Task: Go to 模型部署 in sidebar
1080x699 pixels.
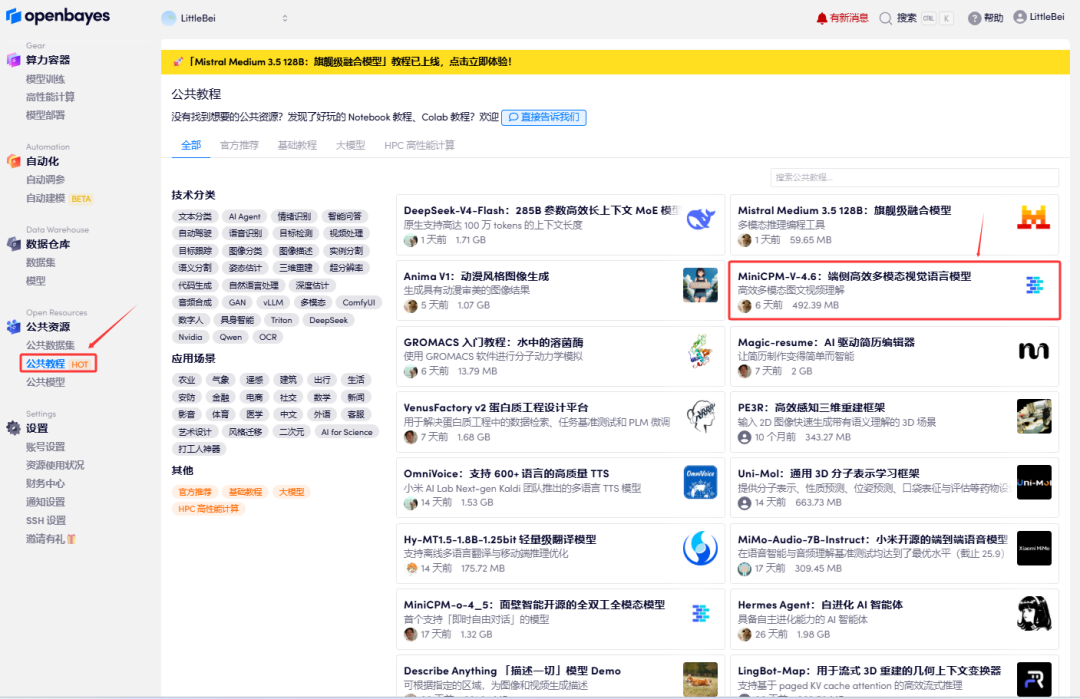Action: pyautogui.click(x=45, y=115)
